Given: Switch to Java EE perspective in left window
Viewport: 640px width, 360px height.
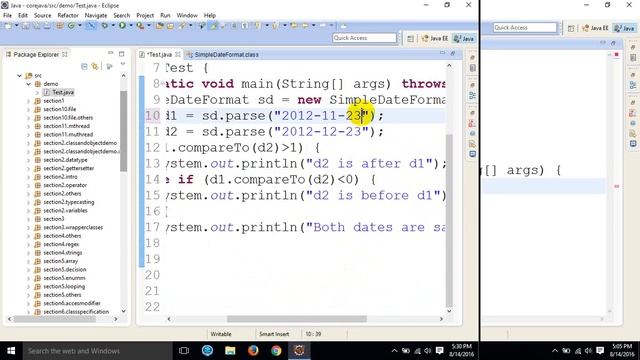Looking at the screenshot, I should pos(435,38).
